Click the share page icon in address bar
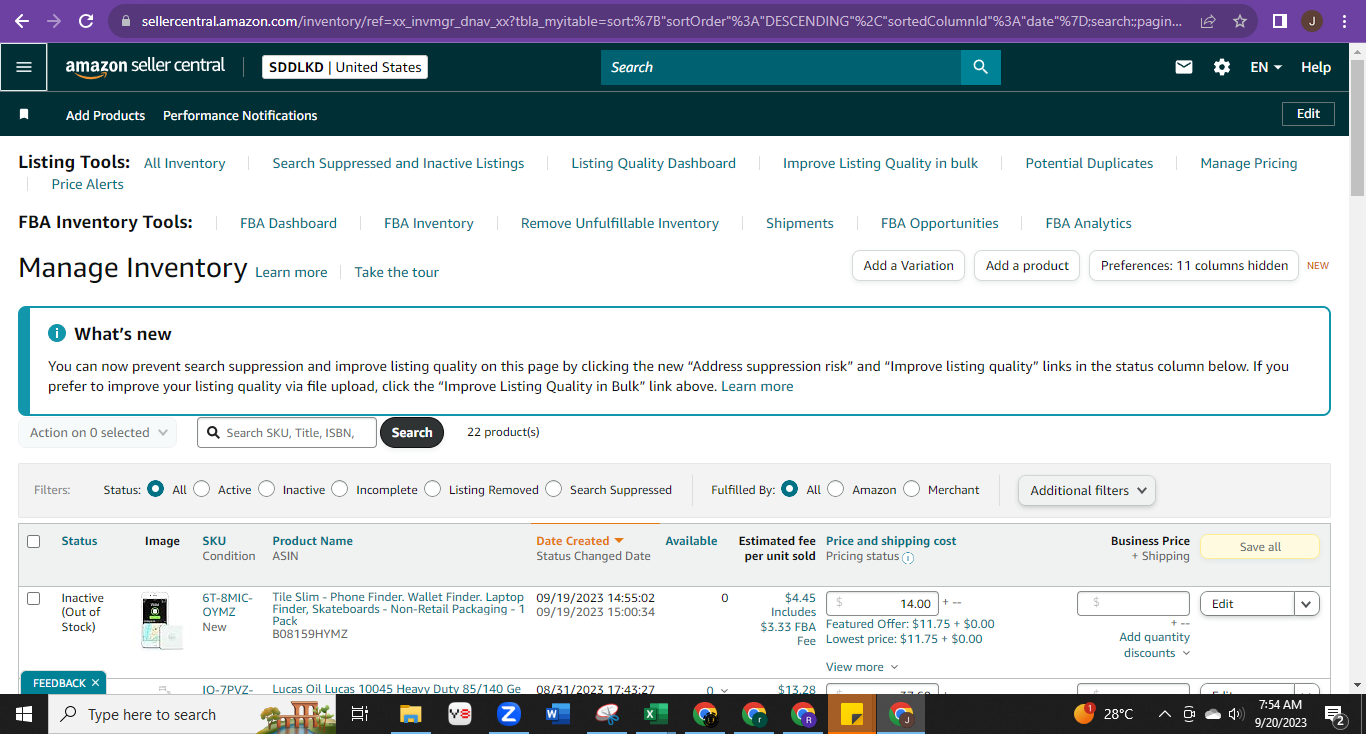Viewport: 1366px width, 734px height. [x=1208, y=20]
